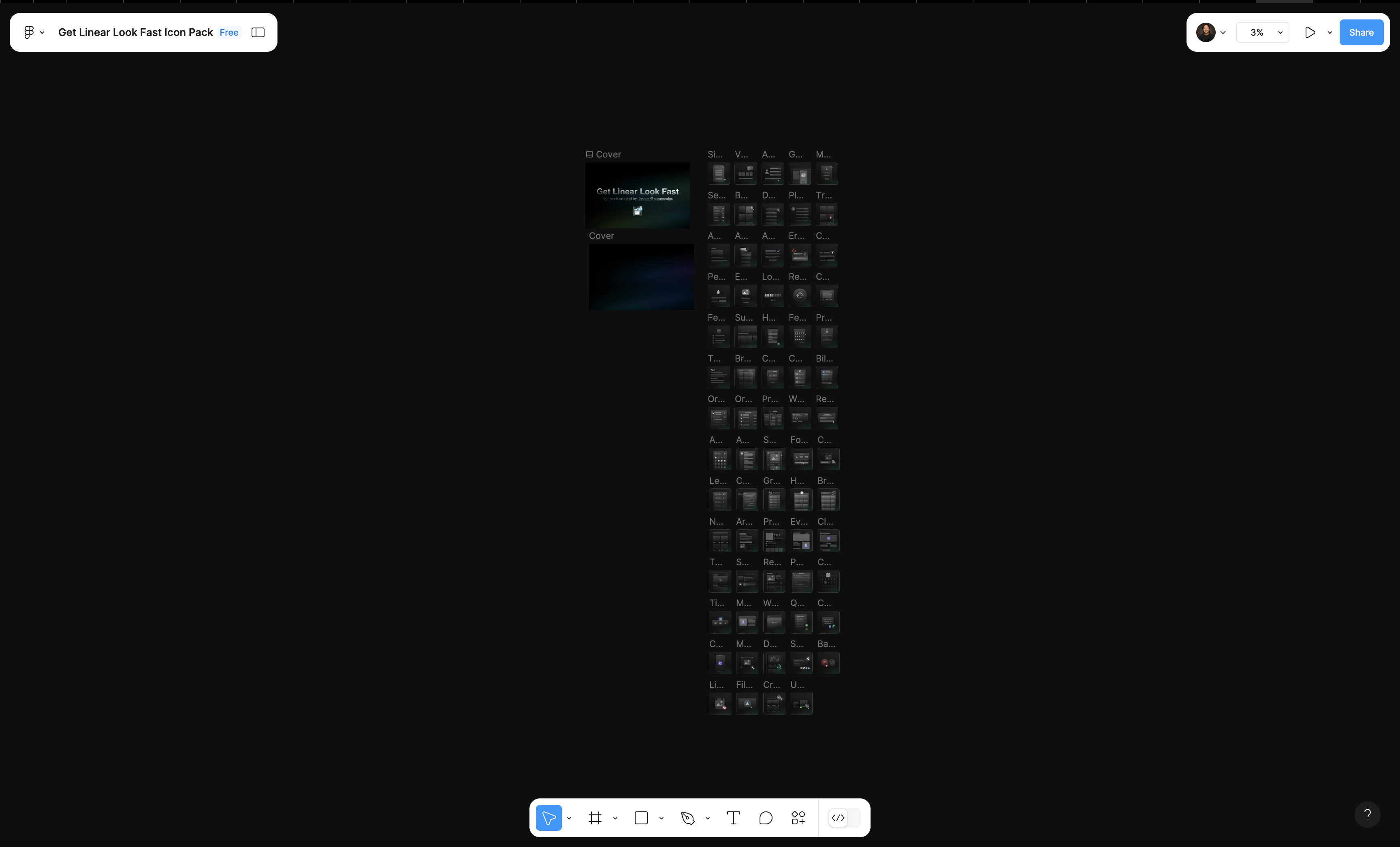The image size is (1400, 847).
Task: Select the 'Ev...' frame thumbnail
Action: 801,541
